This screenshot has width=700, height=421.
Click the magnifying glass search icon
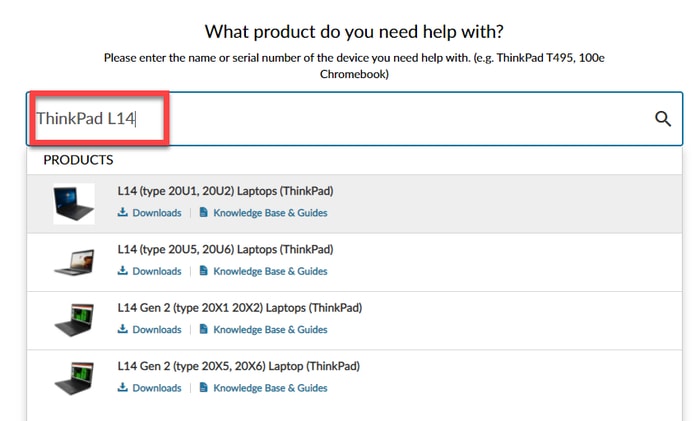[662, 119]
